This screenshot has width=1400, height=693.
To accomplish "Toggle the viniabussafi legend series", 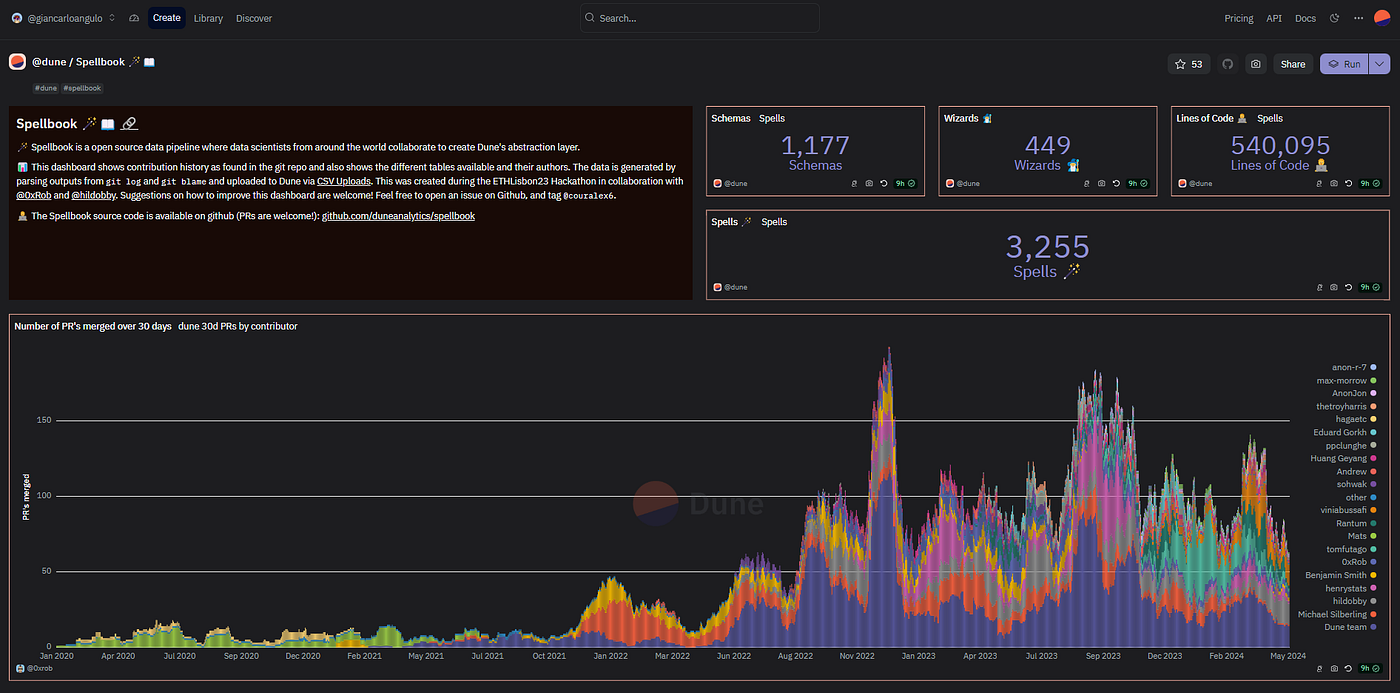I will coord(1349,511).
